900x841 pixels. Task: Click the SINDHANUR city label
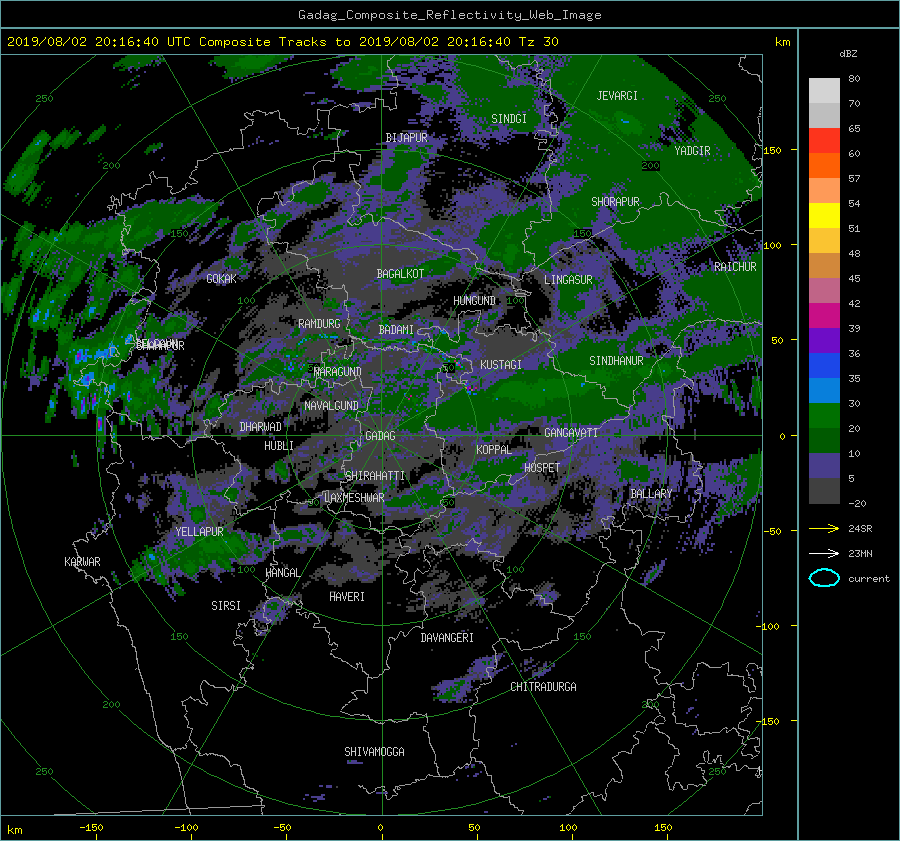coord(616,361)
